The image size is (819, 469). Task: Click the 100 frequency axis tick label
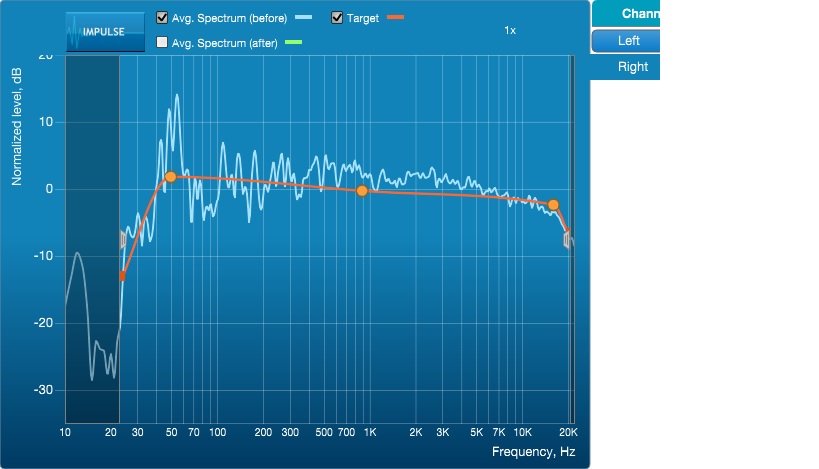tap(217, 432)
